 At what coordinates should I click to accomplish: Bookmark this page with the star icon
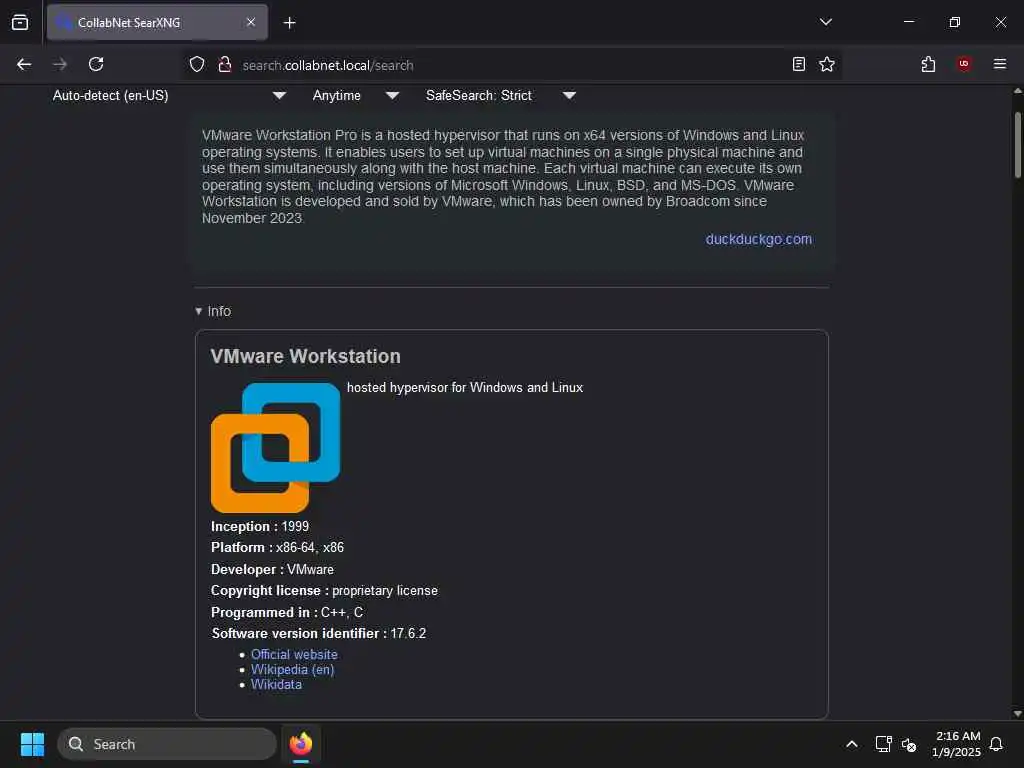827,64
